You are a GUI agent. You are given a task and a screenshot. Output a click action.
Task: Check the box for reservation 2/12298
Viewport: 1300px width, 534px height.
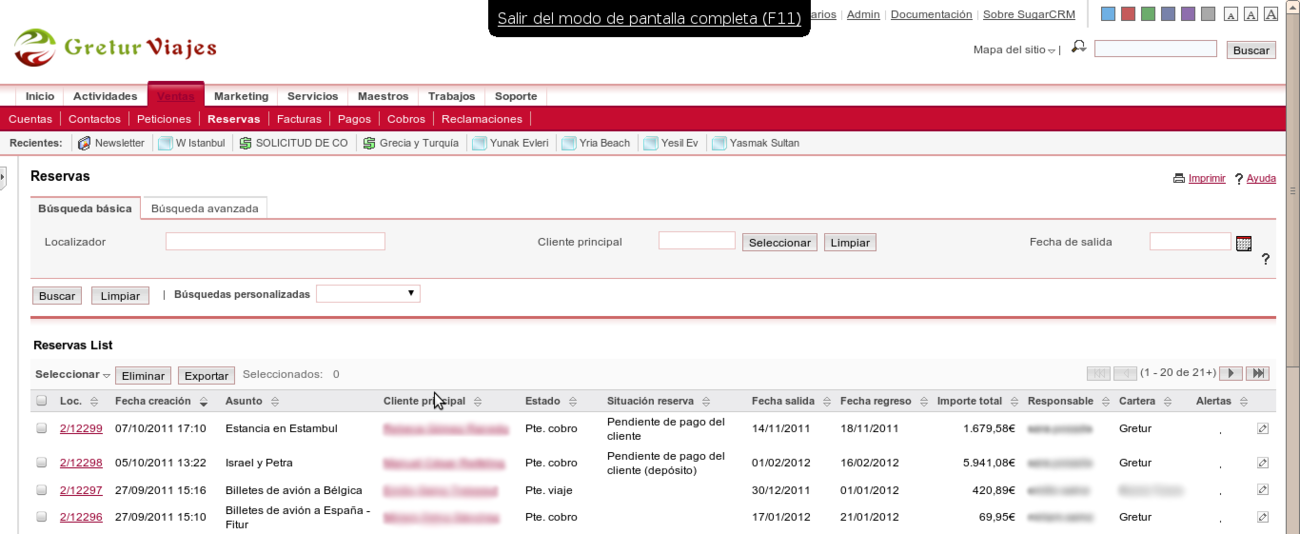(x=41, y=462)
